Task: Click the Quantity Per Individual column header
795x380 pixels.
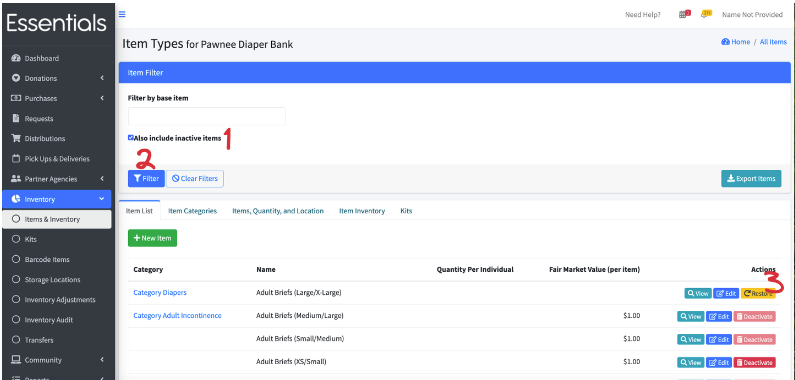Action: (475, 269)
